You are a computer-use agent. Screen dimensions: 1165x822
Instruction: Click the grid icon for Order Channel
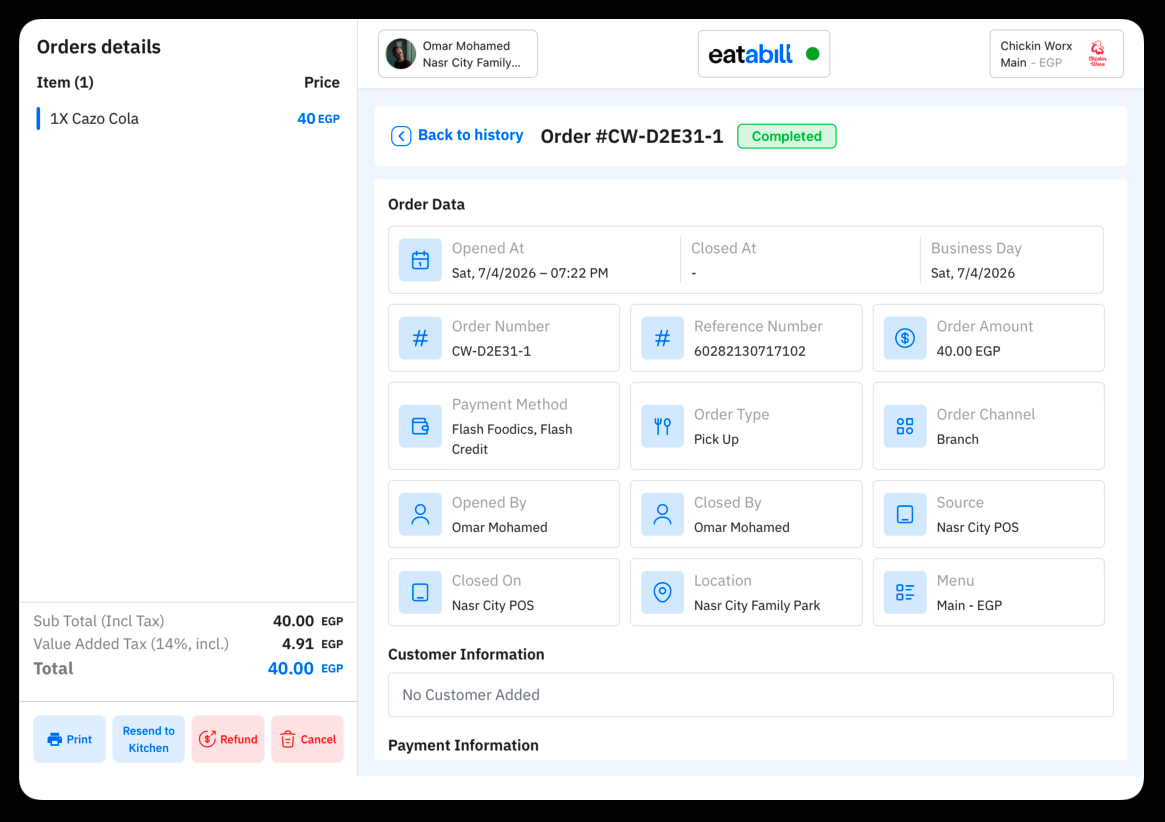904,426
